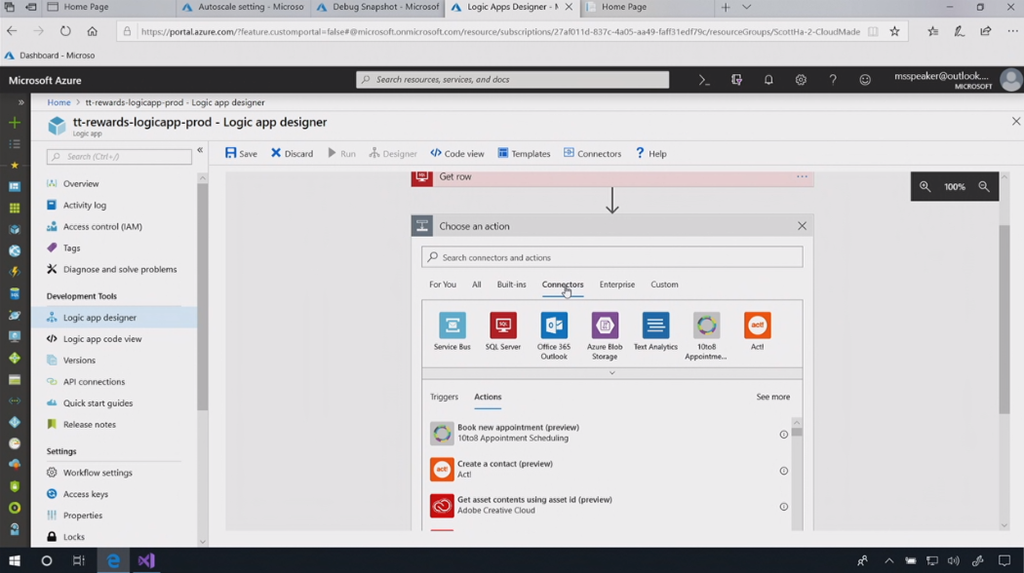The width and height of the screenshot is (1024, 573).
Task: Open Cloud Shell from the top bar
Action: pos(704,80)
